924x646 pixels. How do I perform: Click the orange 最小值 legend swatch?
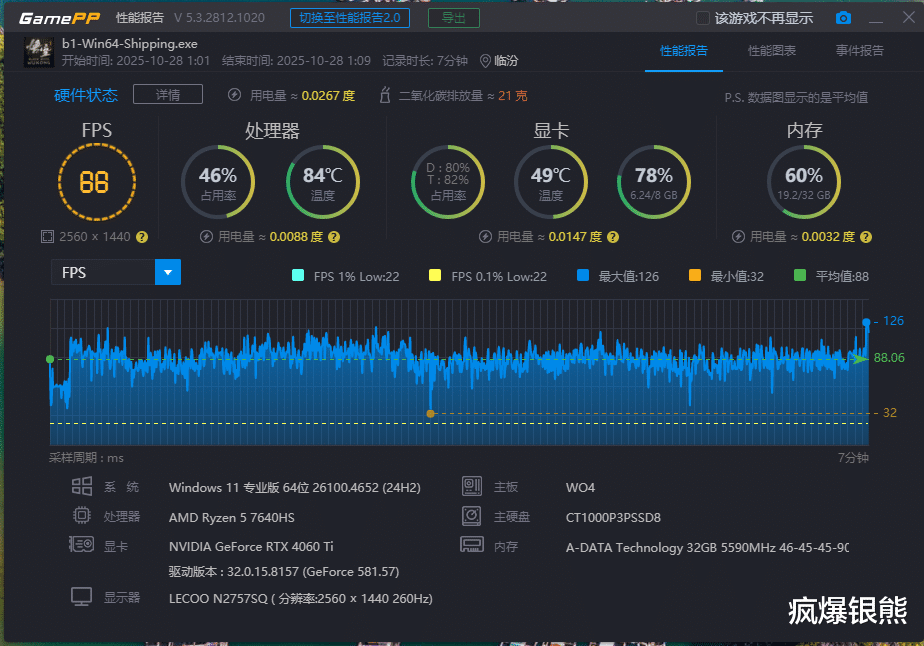click(695, 275)
